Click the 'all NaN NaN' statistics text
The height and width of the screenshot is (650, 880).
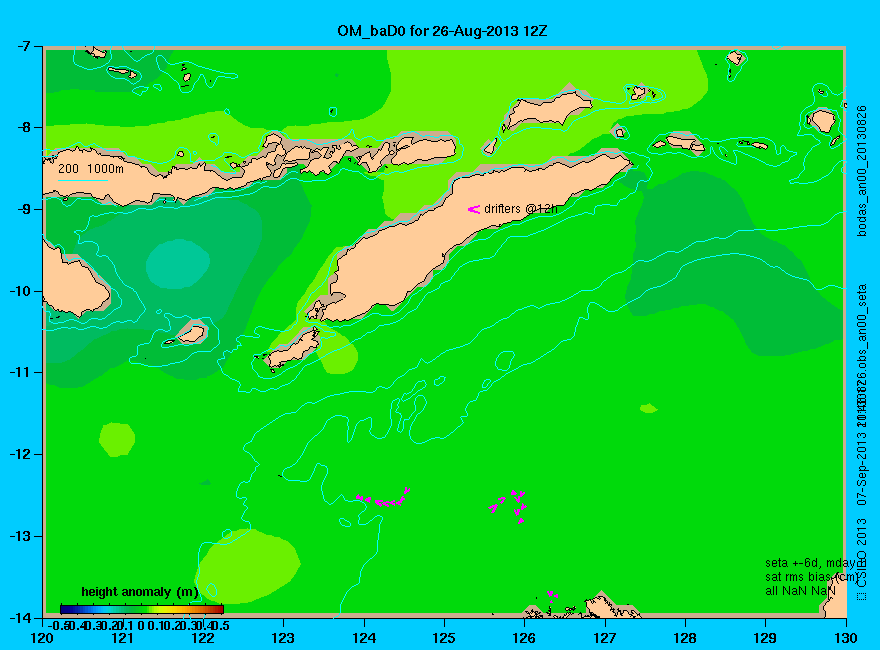point(800,591)
